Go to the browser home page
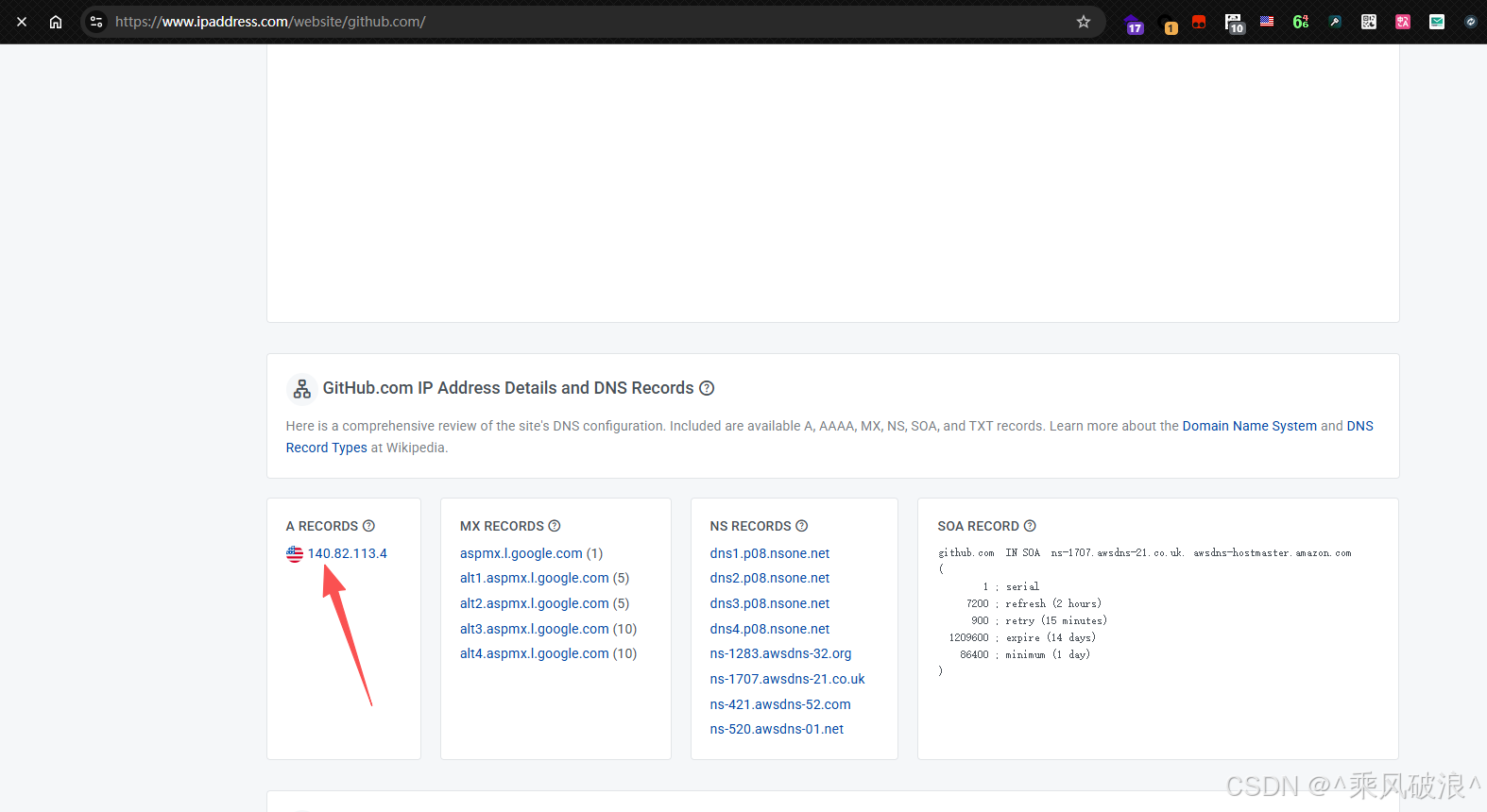The height and width of the screenshot is (812, 1487). click(x=56, y=22)
